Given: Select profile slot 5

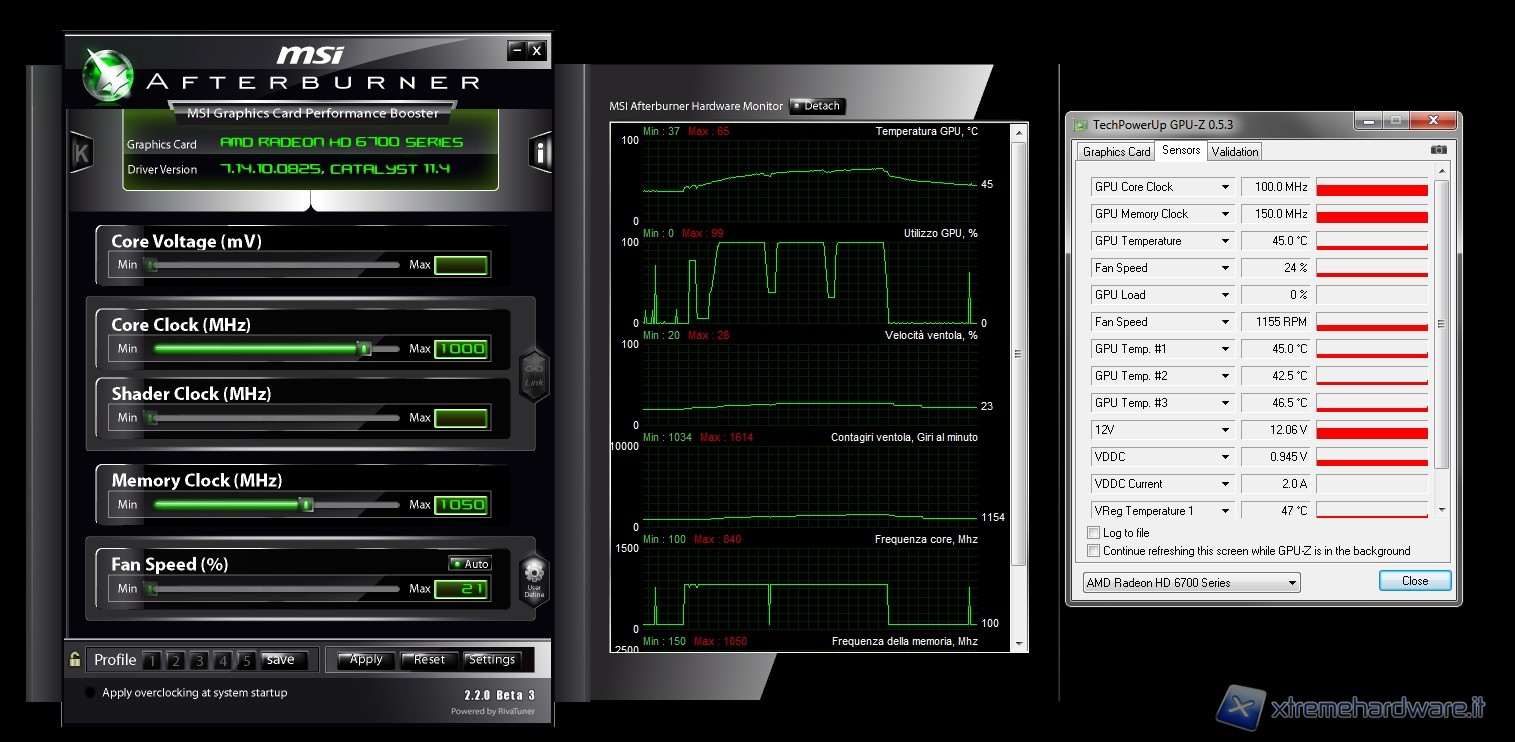Looking at the screenshot, I should tap(246, 660).
